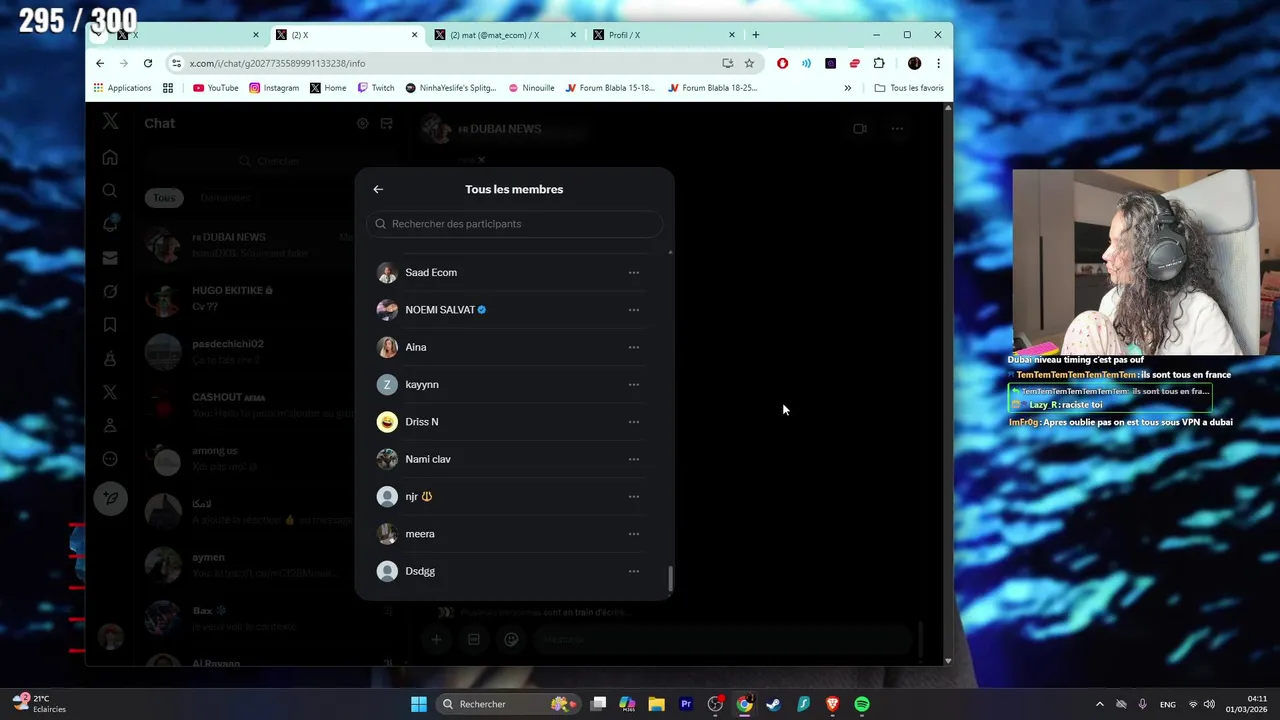
Task: Open options menu for Nami clav
Action: click(633, 459)
